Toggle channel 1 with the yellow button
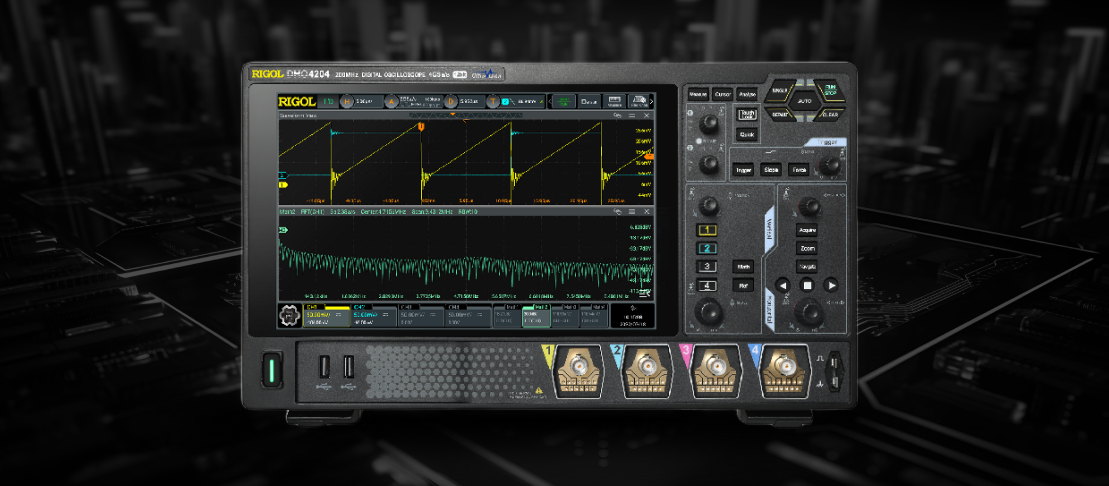The width and height of the screenshot is (1109, 486). (708, 230)
